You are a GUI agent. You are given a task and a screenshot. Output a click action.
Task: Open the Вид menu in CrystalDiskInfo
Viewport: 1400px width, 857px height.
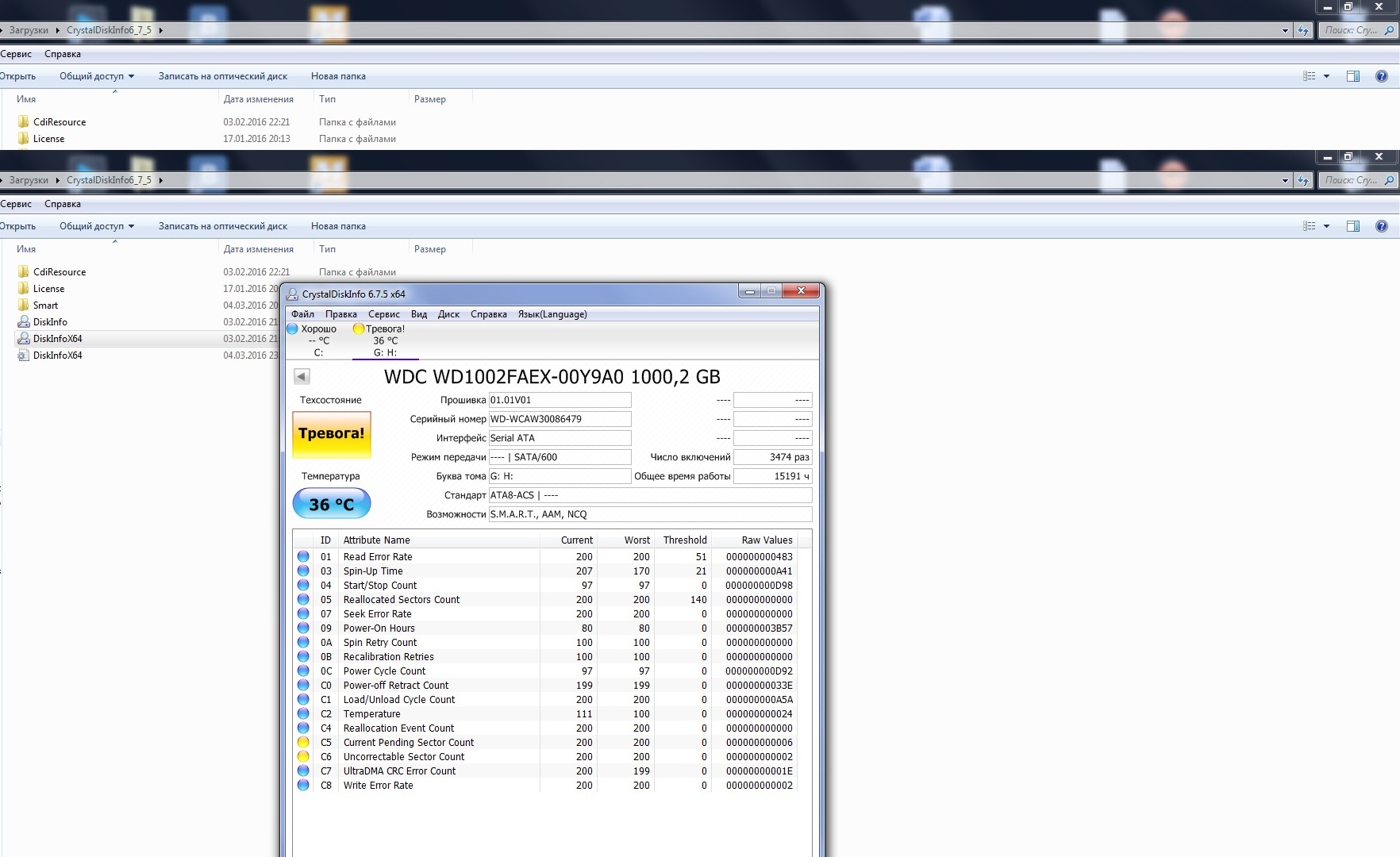tap(419, 314)
